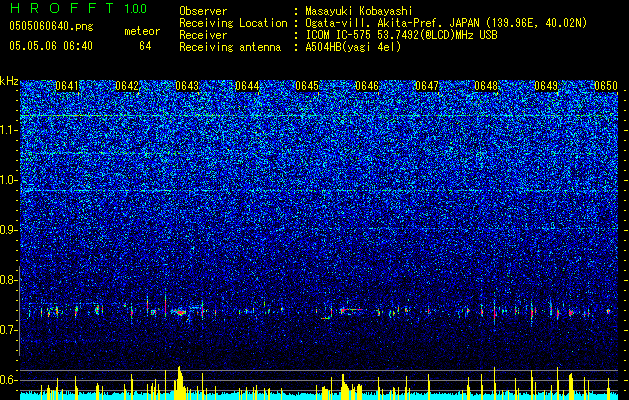This screenshot has height=400, width=629.
Task: Click the 1.1 kHz axis label
Action: [x=9, y=130]
